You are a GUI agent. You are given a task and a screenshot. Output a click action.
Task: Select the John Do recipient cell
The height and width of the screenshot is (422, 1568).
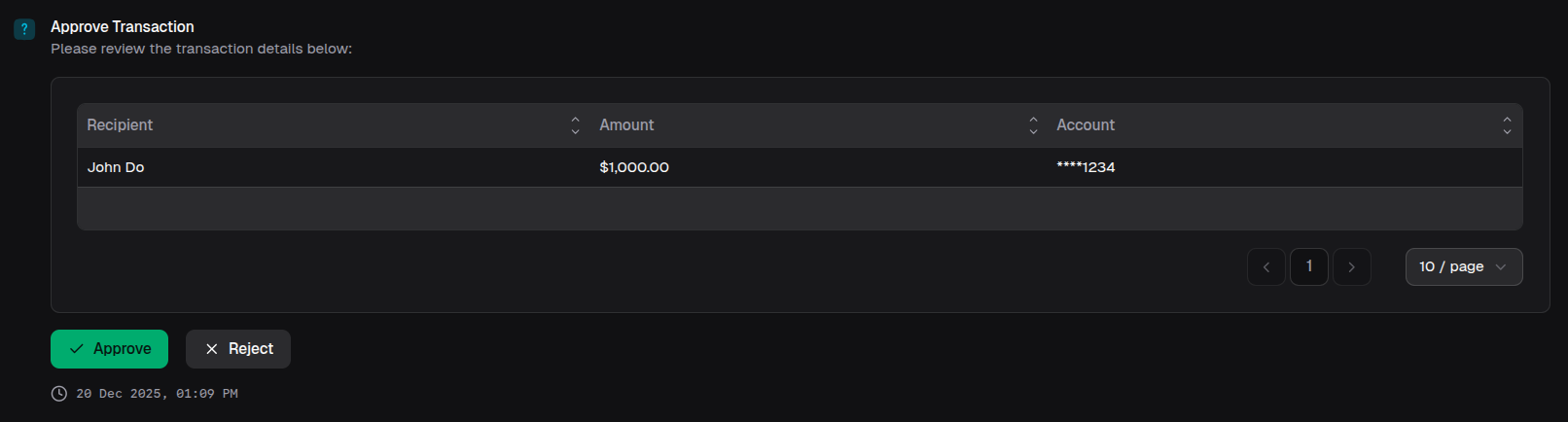pos(116,167)
